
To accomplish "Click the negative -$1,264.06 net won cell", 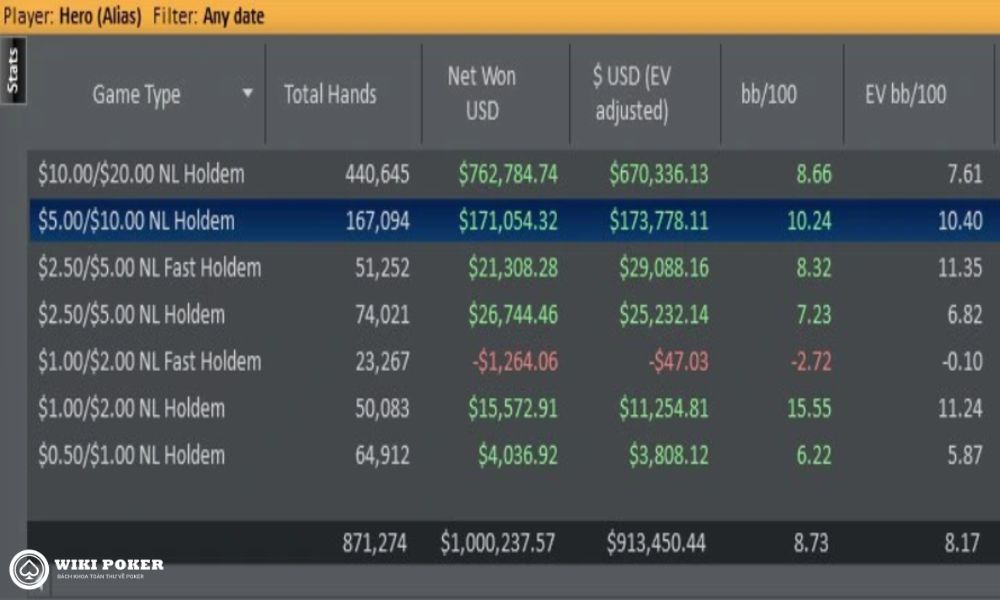I will pyautogui.click(x=515, y=362).
